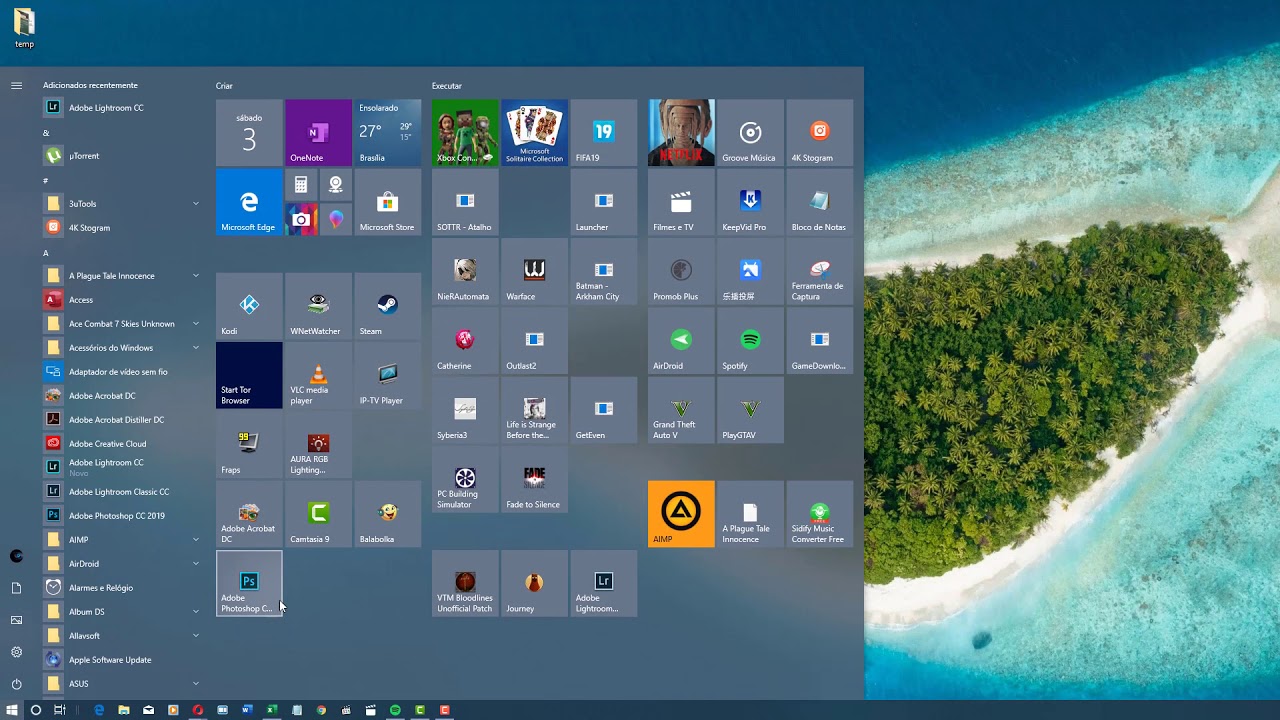Open Task View from the taskbar

tap(60, 710)
